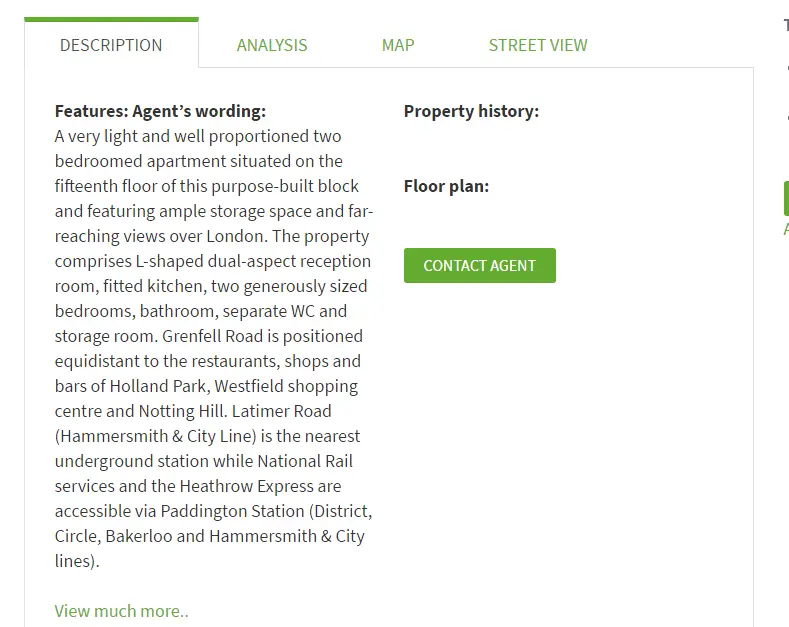The image size is (789, 627).
Task: Click the "Features: Agent's wording:" heading
Action: 160,111
